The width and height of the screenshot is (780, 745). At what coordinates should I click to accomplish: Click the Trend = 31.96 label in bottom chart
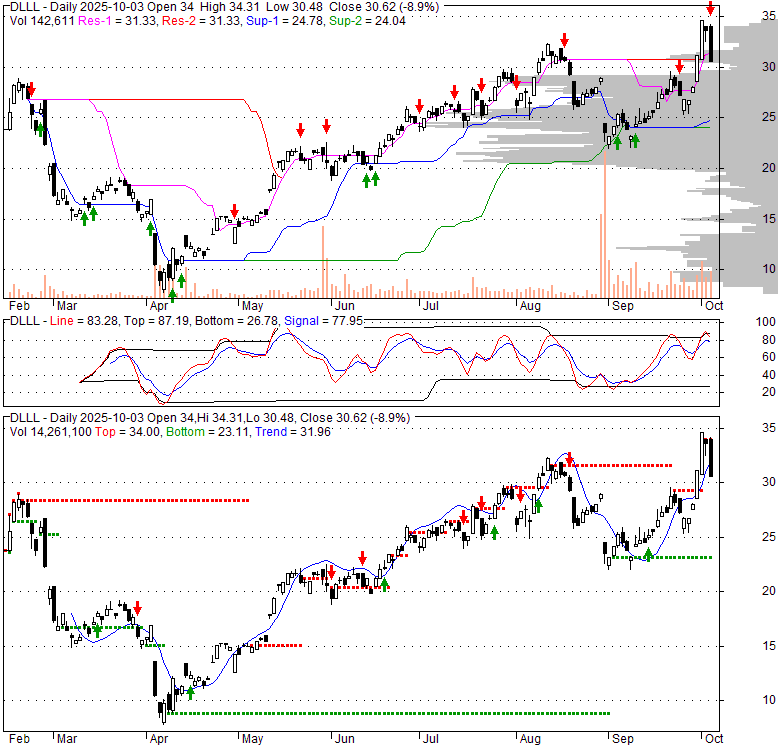293,432
